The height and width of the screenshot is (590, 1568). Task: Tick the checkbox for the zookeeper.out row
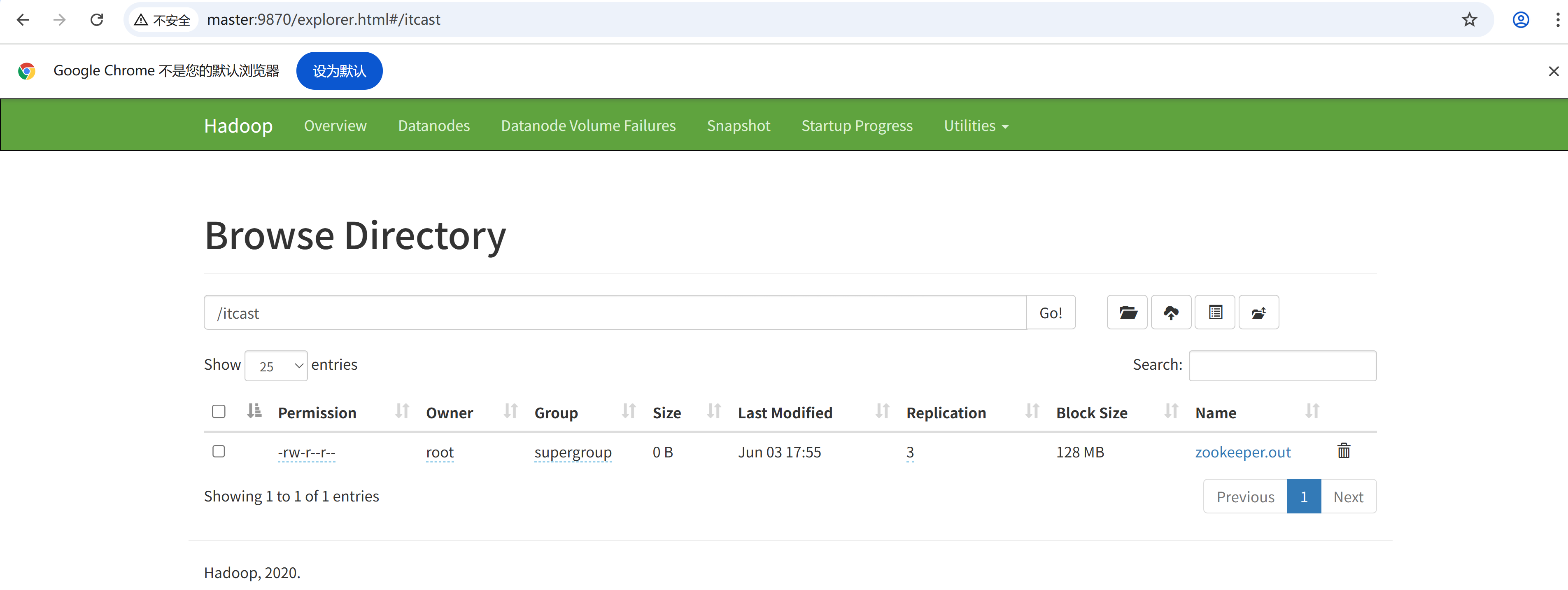(x=219, y=451)
